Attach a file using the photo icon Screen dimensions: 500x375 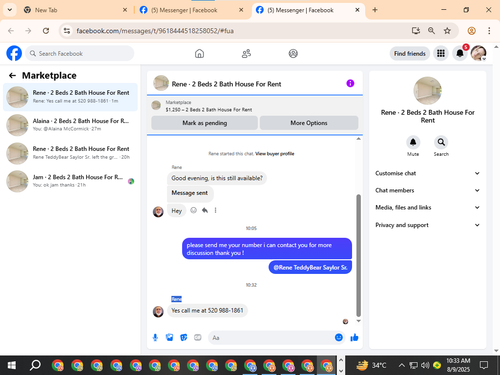[170, 338]
